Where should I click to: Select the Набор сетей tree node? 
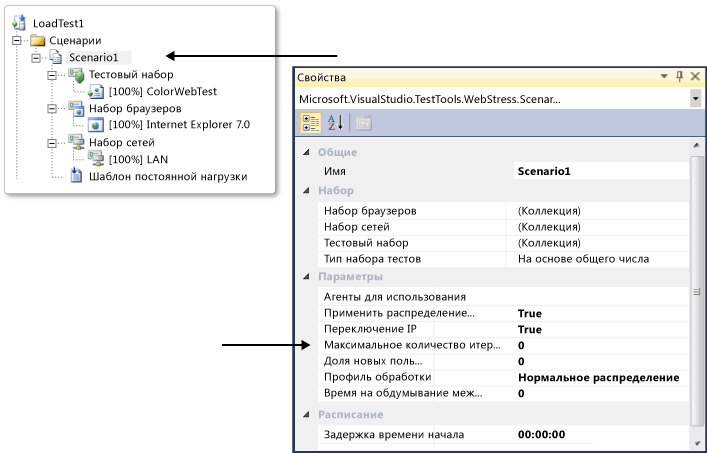coord(122,142)
